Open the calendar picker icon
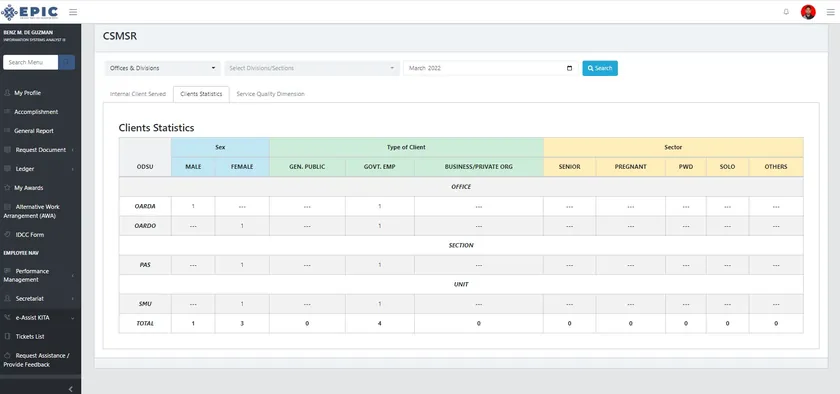The width and height of the screenshot is (840, 394). [x=569, y=68]
